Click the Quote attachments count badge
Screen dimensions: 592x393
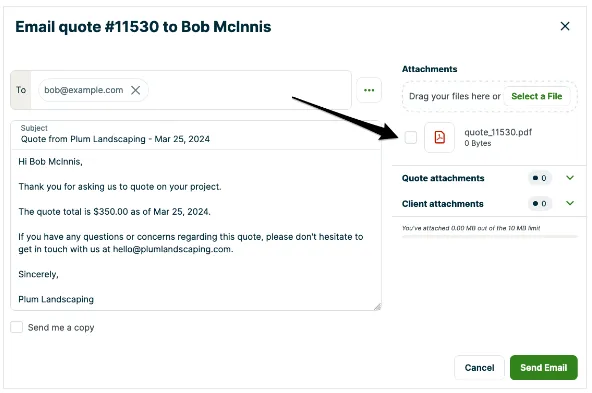click(540, 178)
